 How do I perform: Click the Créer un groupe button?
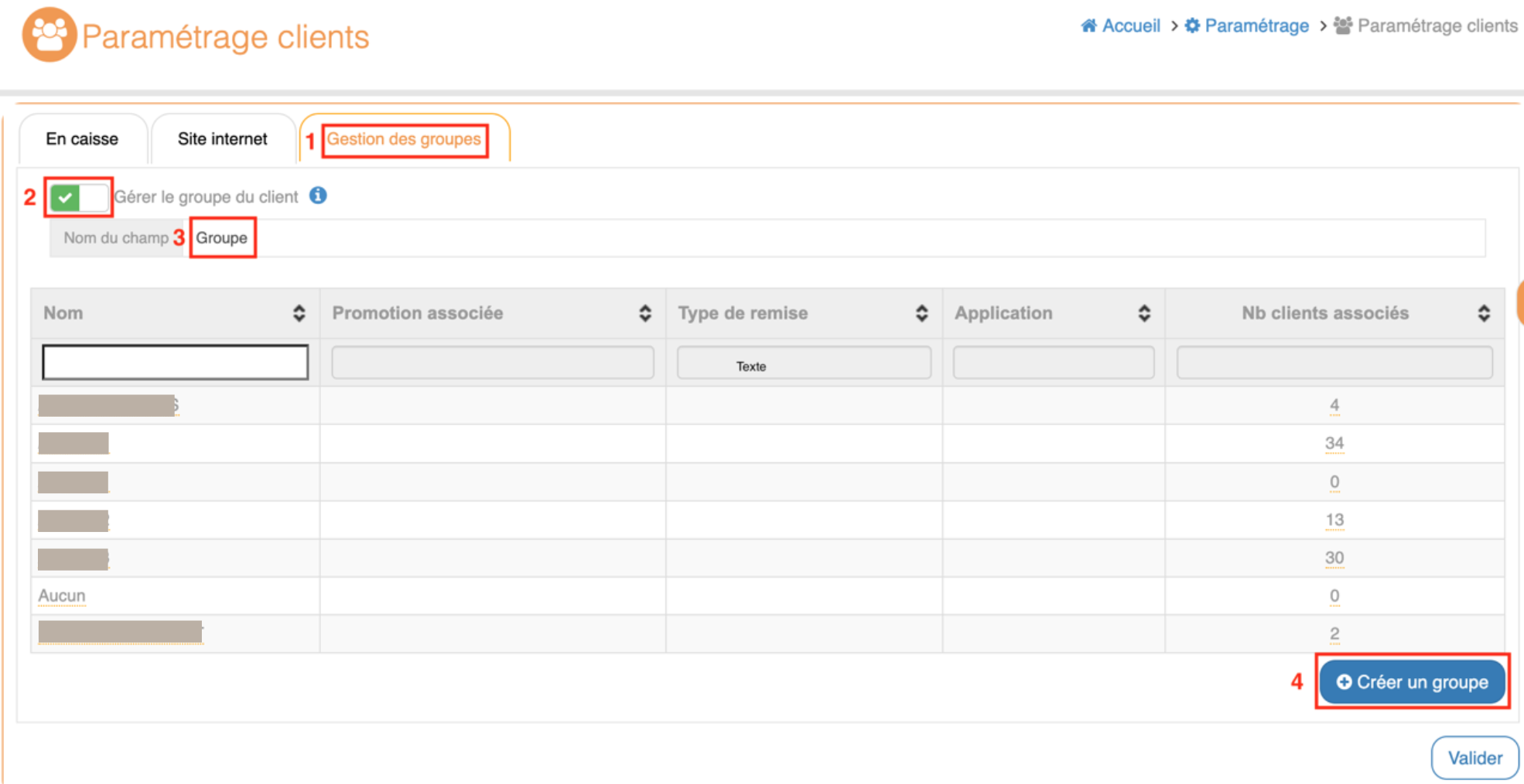(1411, 682)
